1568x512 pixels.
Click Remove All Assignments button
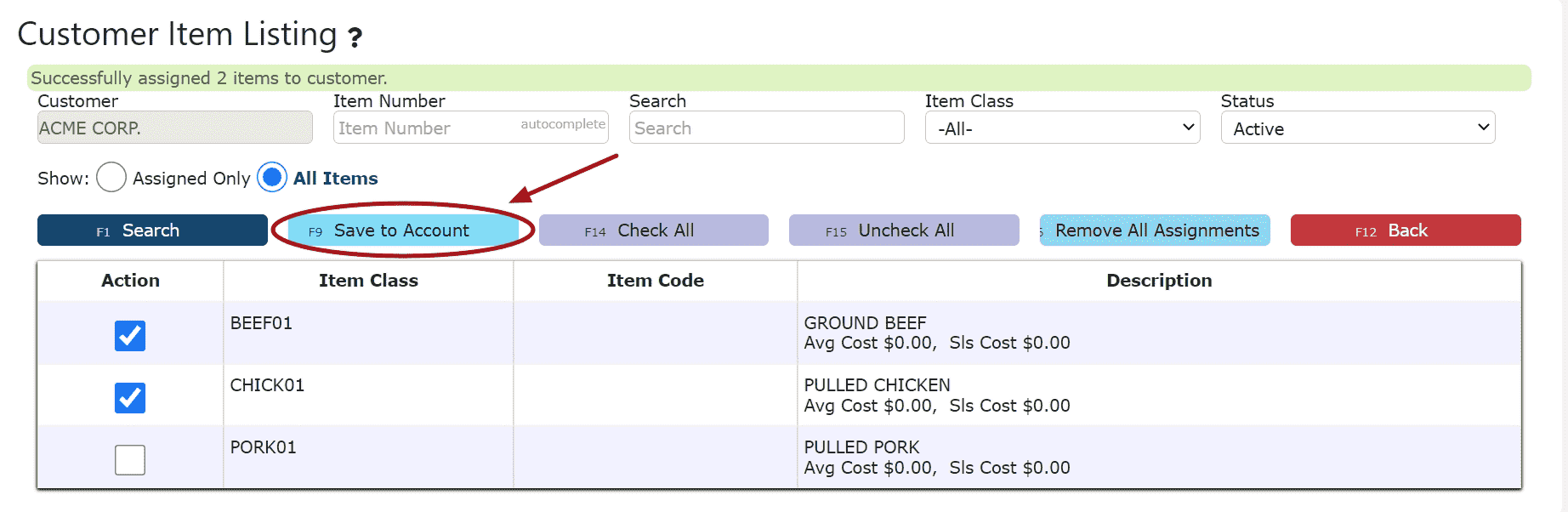[x=1155, y=230]
